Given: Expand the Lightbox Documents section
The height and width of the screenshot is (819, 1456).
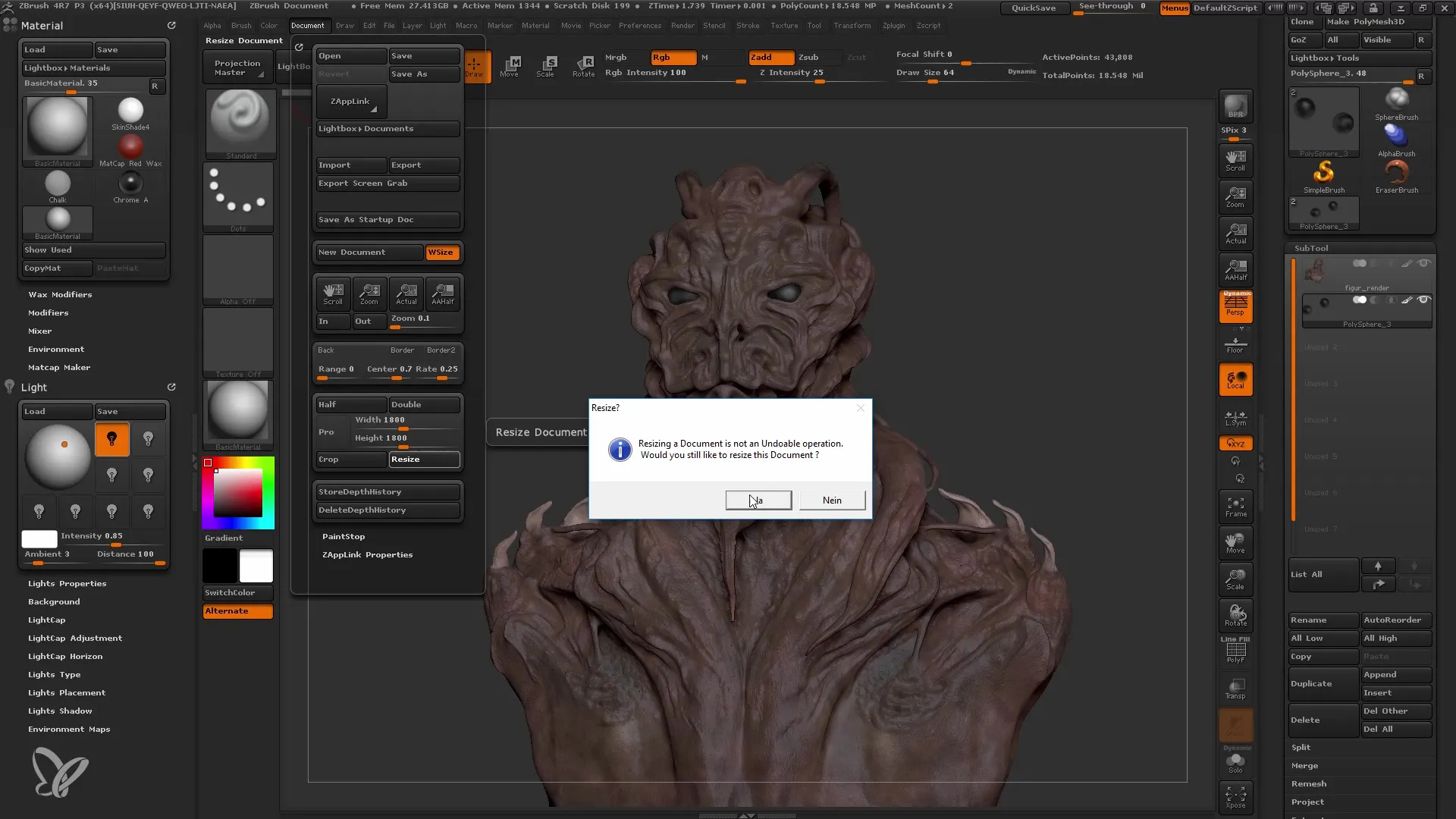Looking at the screenshot, I should coord(366,128).
